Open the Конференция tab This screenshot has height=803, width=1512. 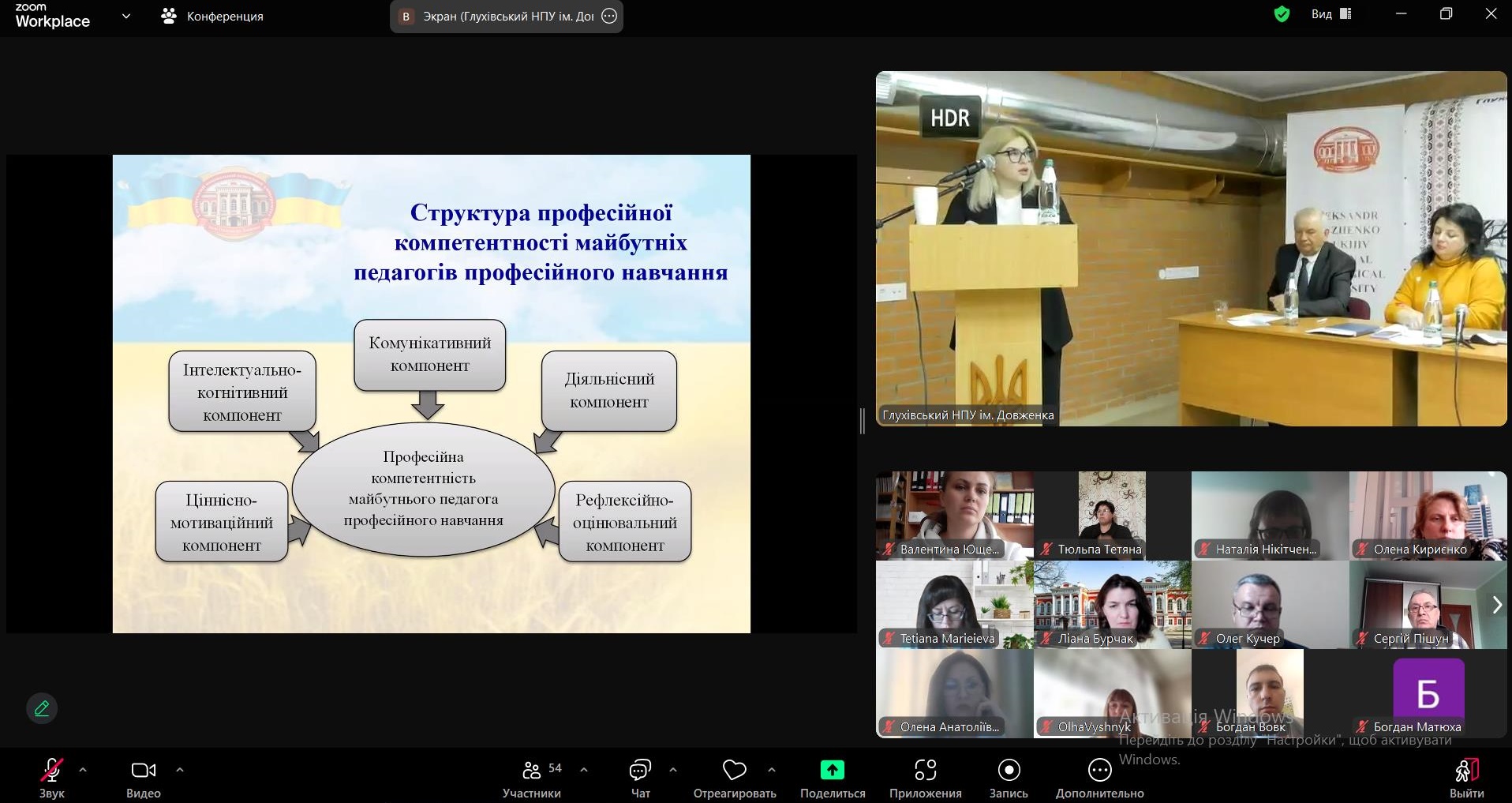212,16
